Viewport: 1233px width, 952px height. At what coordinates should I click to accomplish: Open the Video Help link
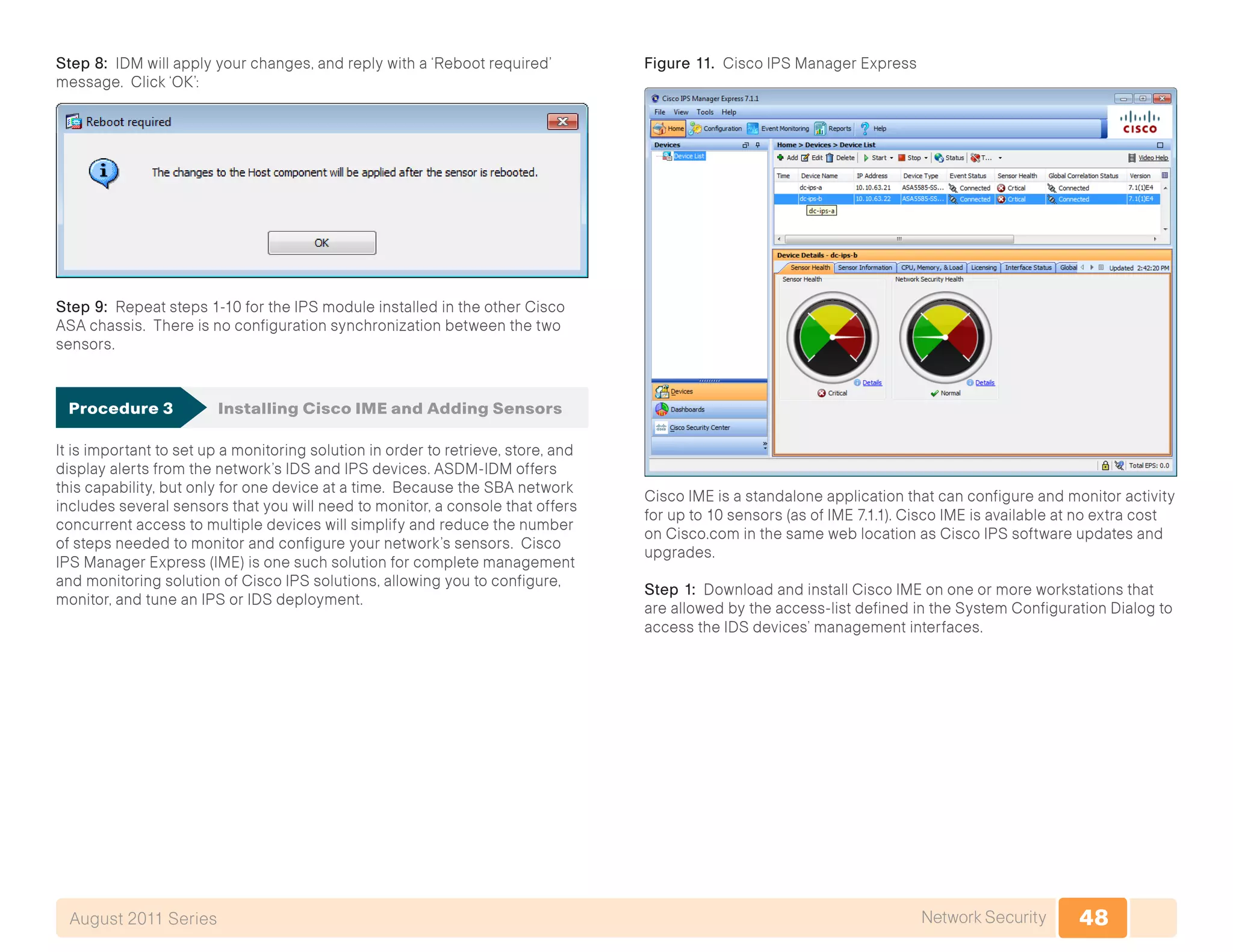point(1152,158)
